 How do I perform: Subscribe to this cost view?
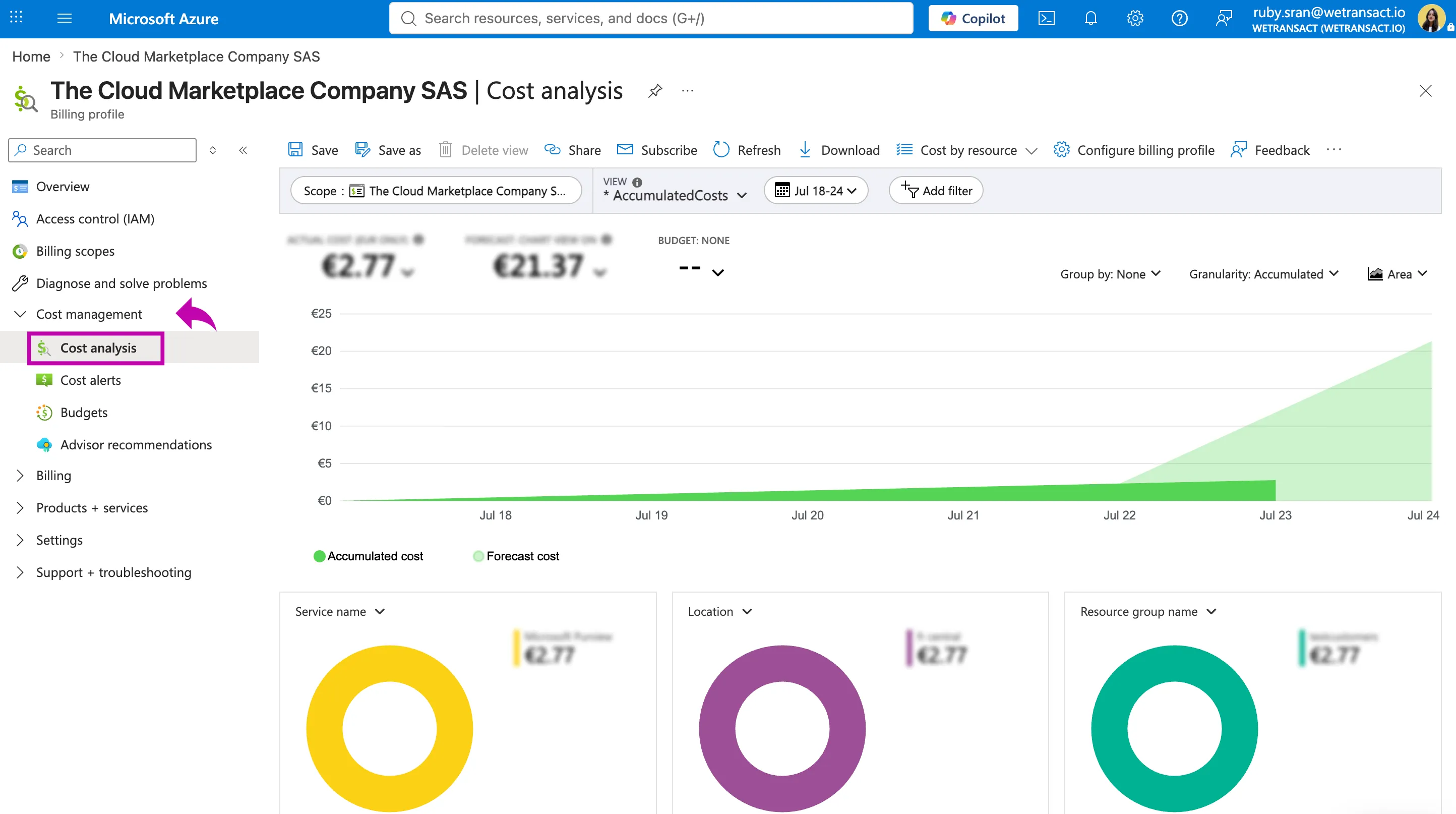(x=657, y=150)
